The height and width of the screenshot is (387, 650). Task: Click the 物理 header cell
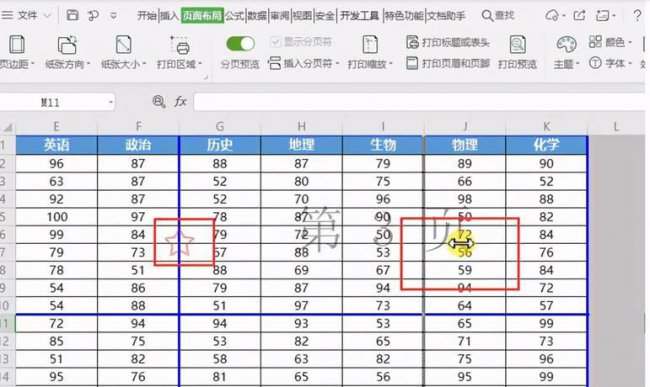465,145
